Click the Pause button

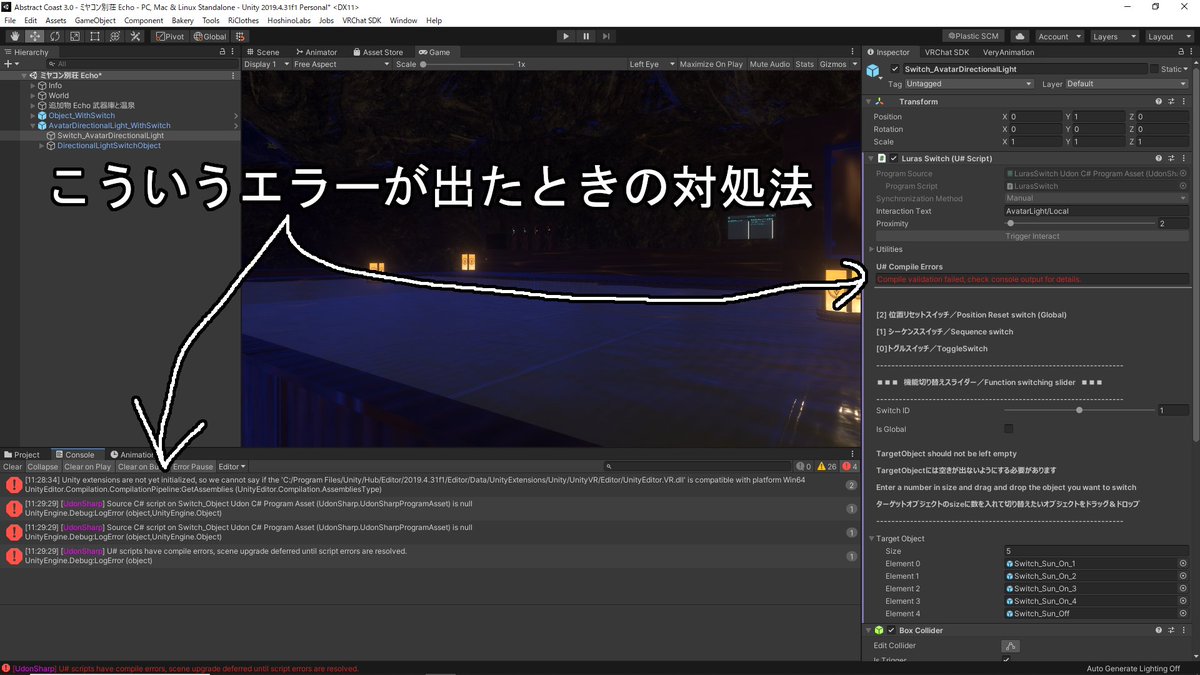point(586,36)
